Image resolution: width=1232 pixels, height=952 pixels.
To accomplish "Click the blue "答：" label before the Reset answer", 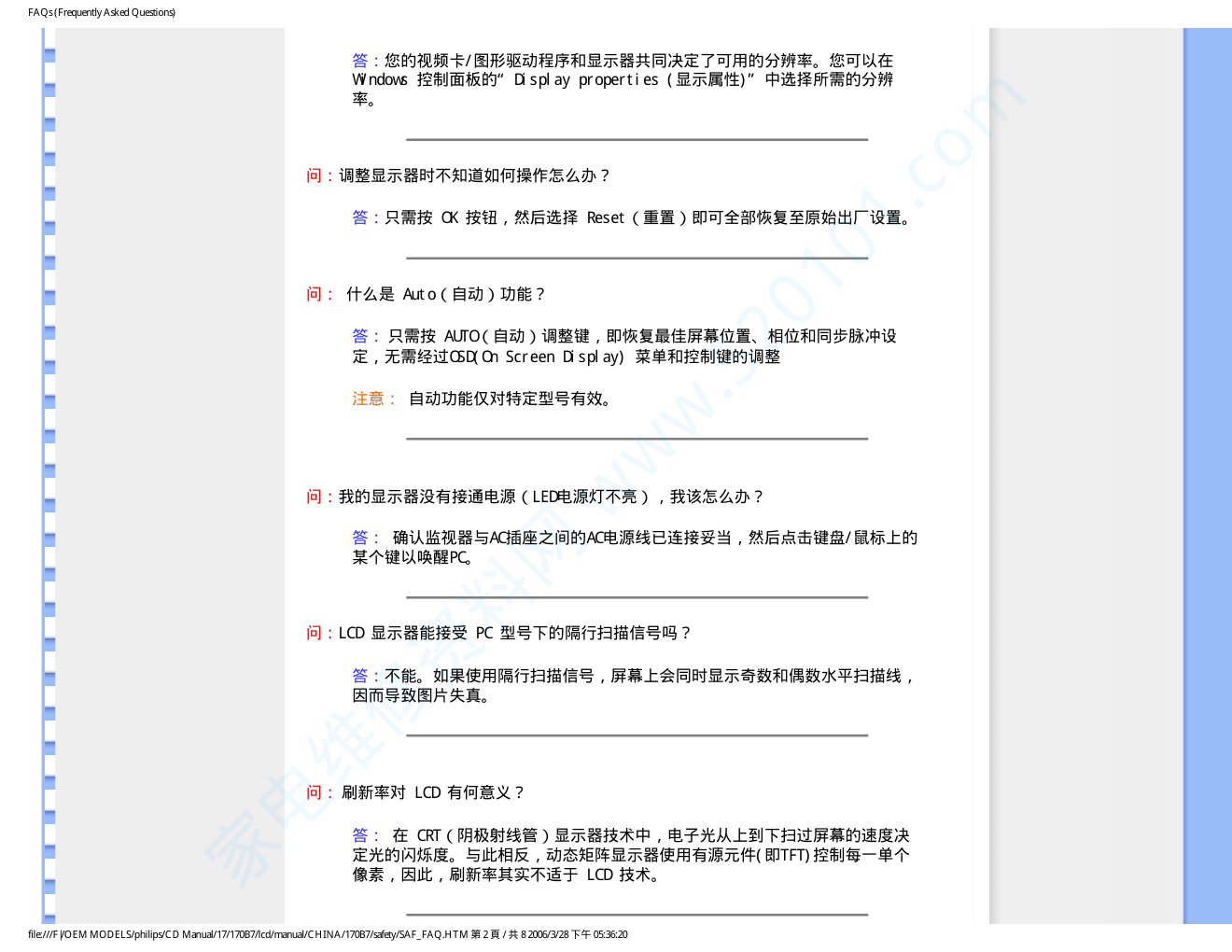I will coord(366,217).
